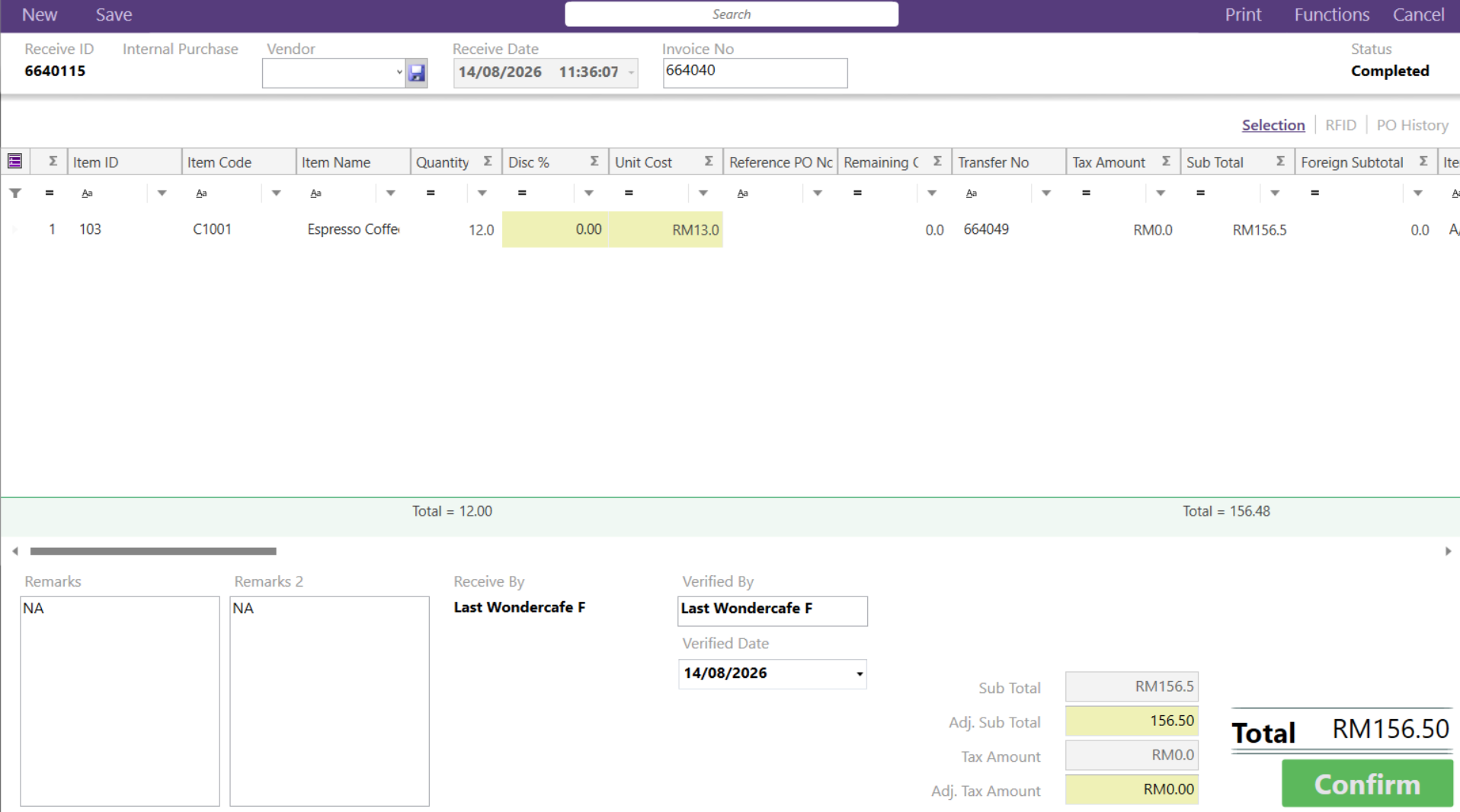Open the Functions menu
The width and height of the screenshot is (1460, 812).
(x=1331, y=14)
